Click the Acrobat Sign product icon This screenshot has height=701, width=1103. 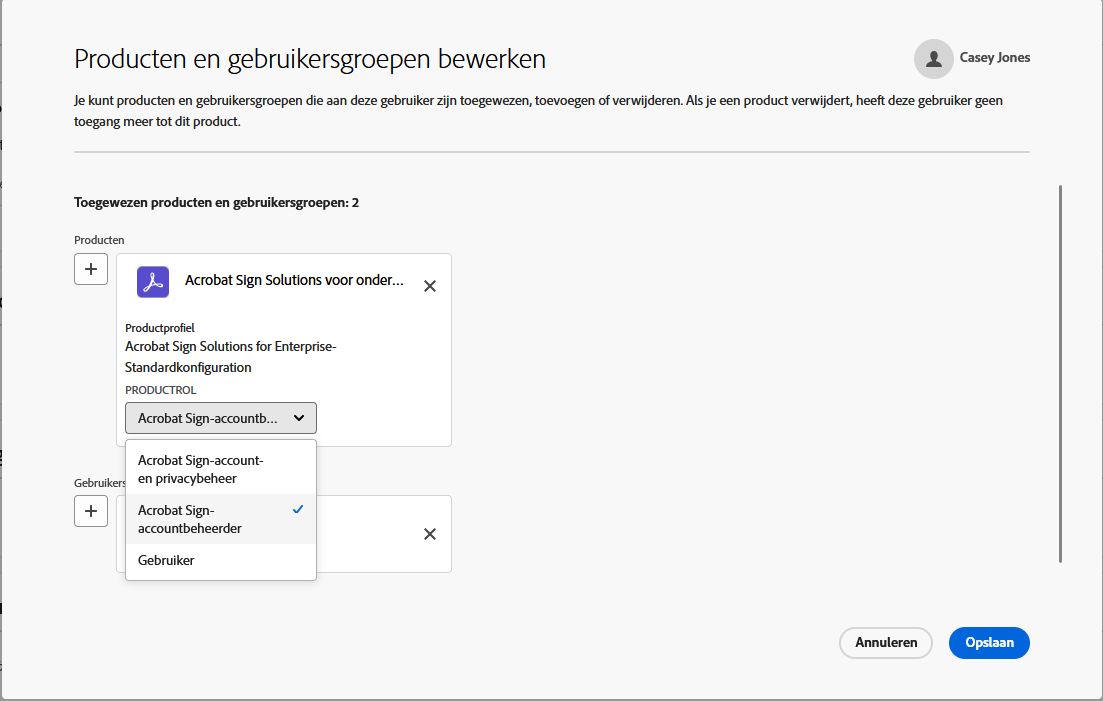click(x=152, y=282)
